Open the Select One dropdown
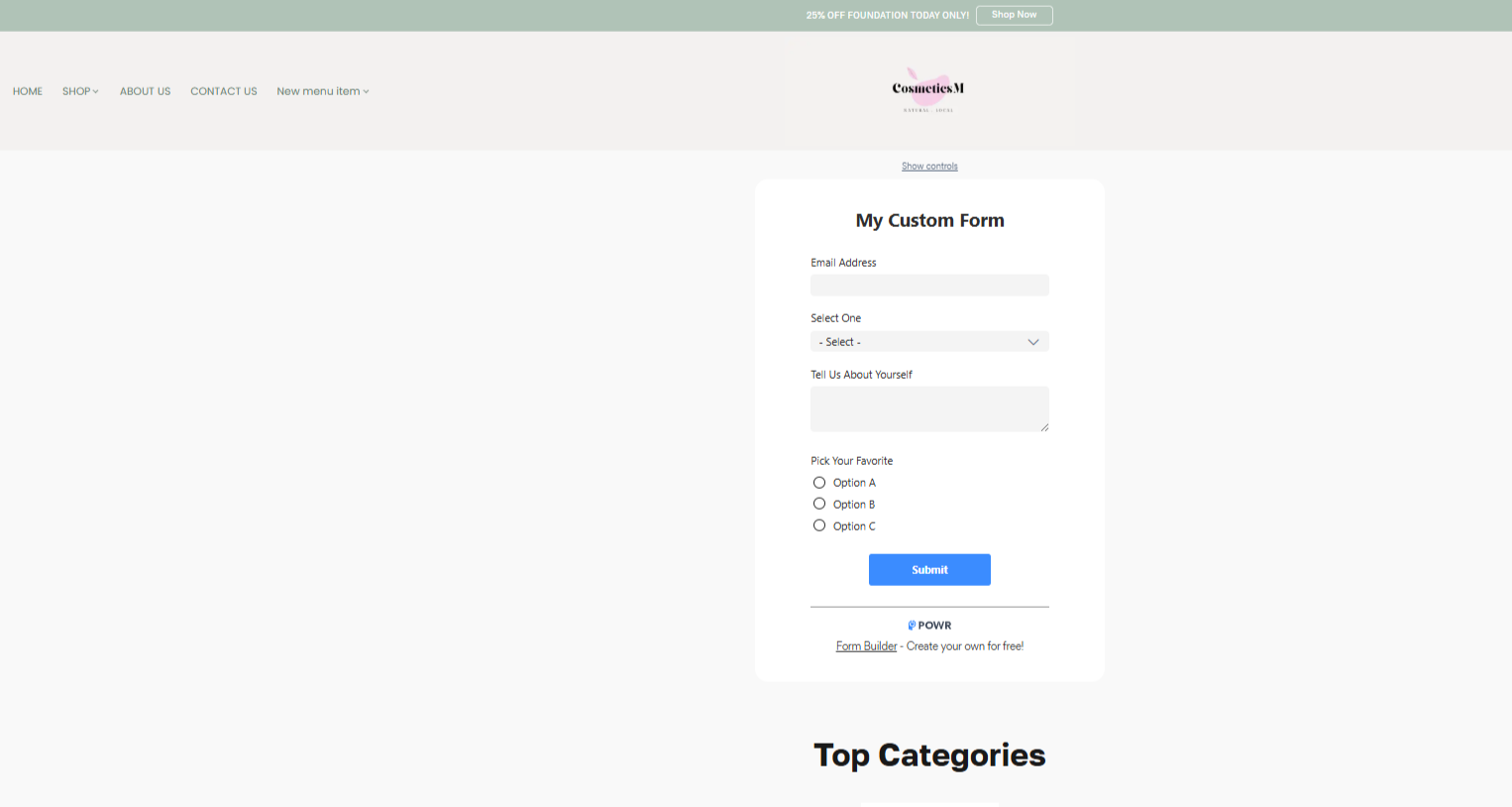The height and width of the screenshot is (807, 1512). click(x=929, y=342)
